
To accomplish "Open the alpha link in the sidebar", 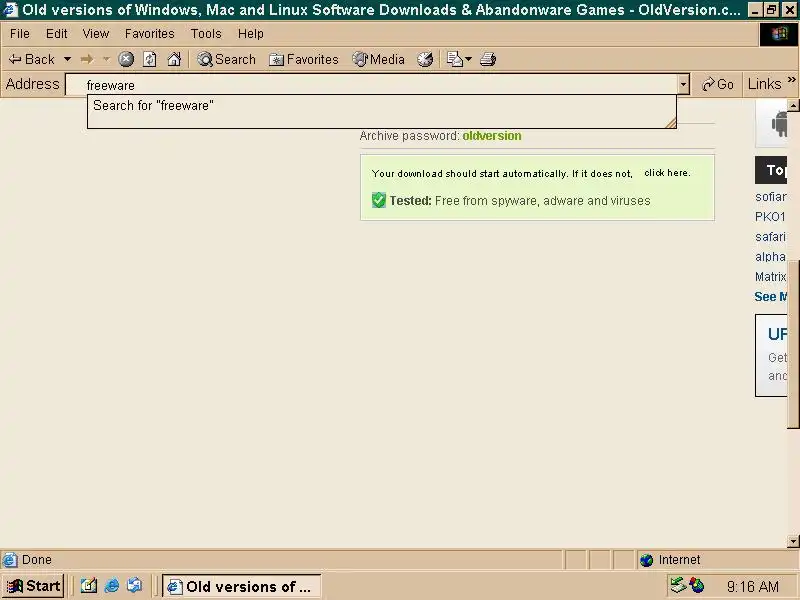I will click(770, 257).
